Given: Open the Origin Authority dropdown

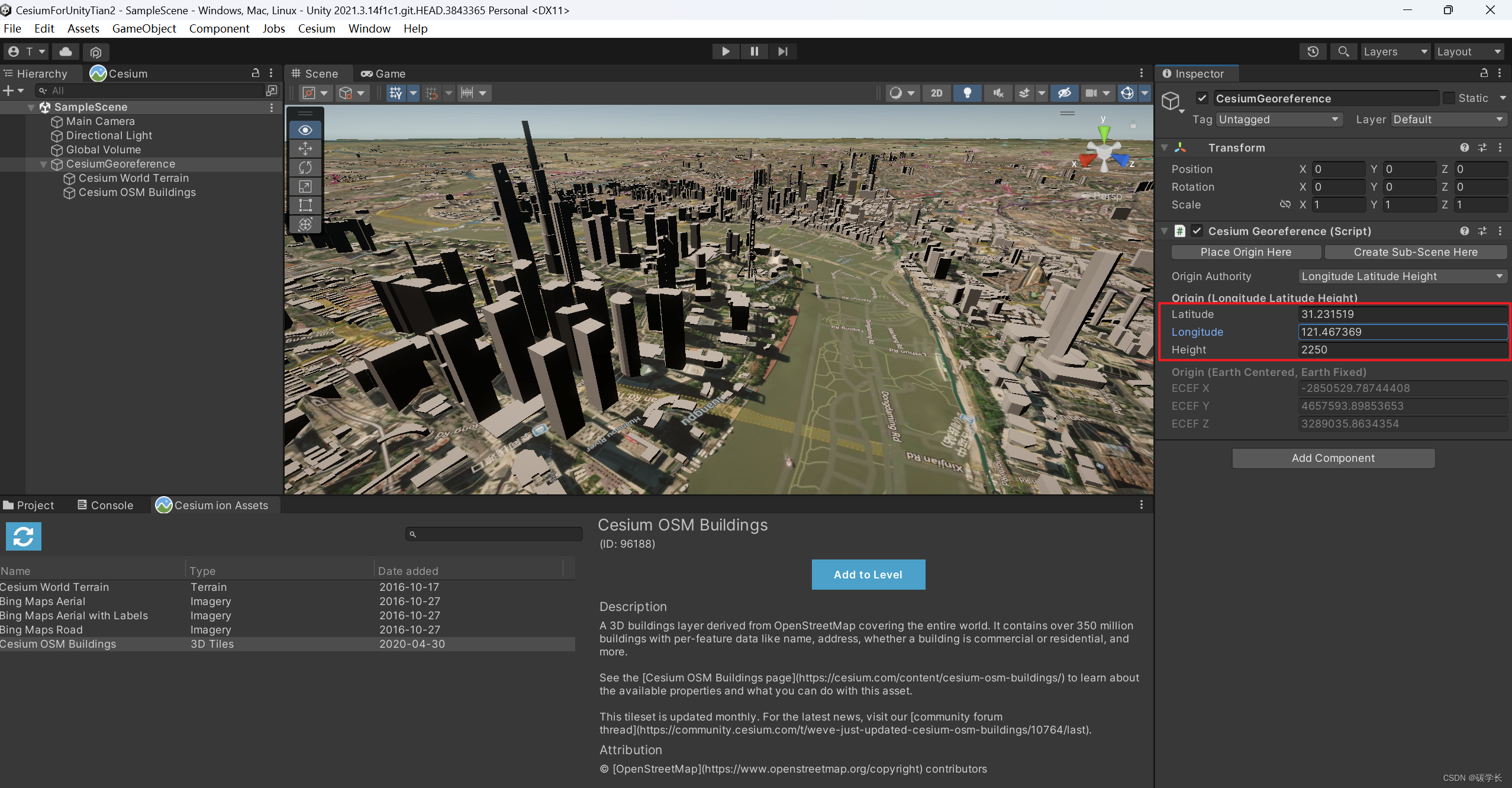Looking at the screenshot, I should (1401, 276).
